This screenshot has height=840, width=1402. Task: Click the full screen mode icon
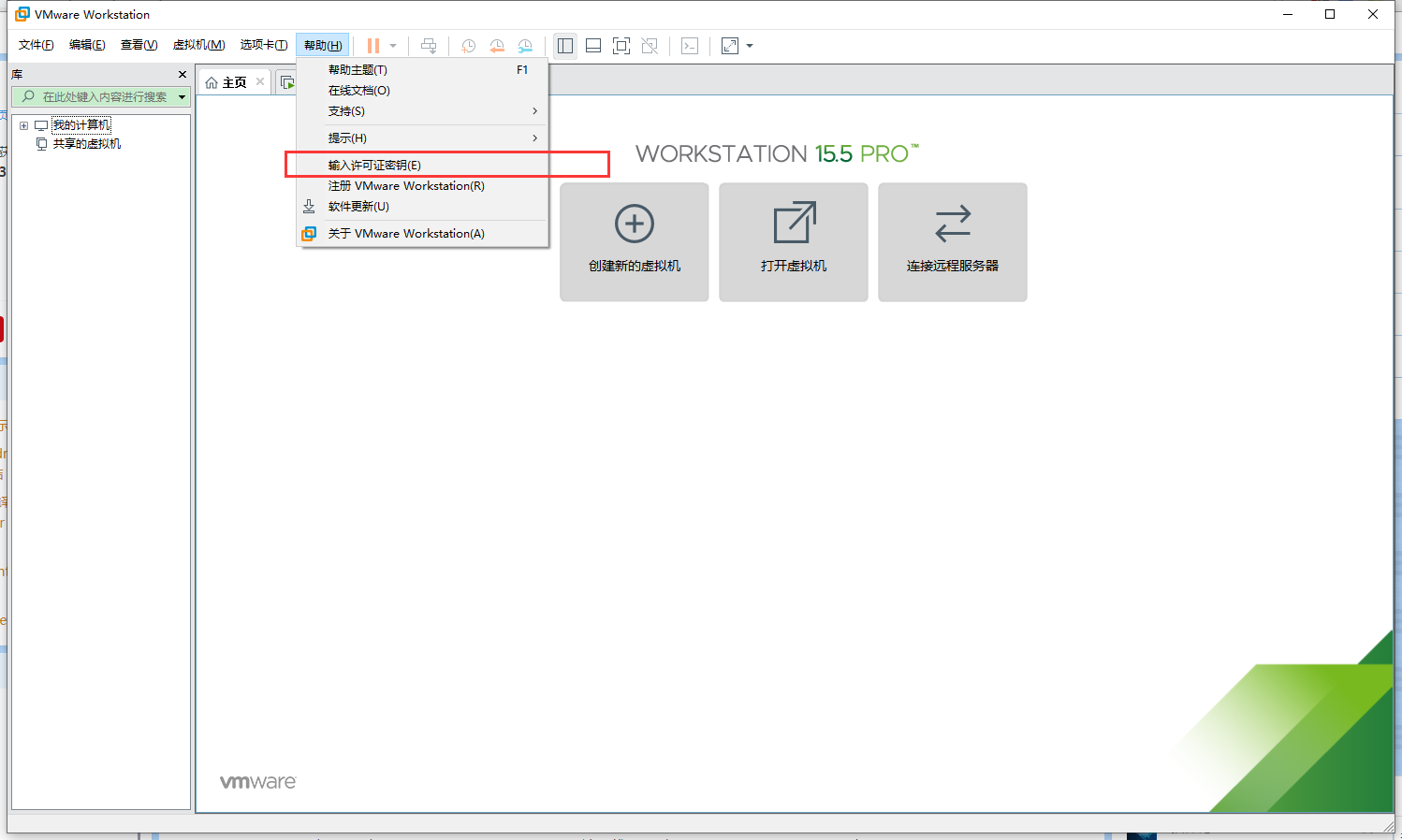[x=621, y=46]
